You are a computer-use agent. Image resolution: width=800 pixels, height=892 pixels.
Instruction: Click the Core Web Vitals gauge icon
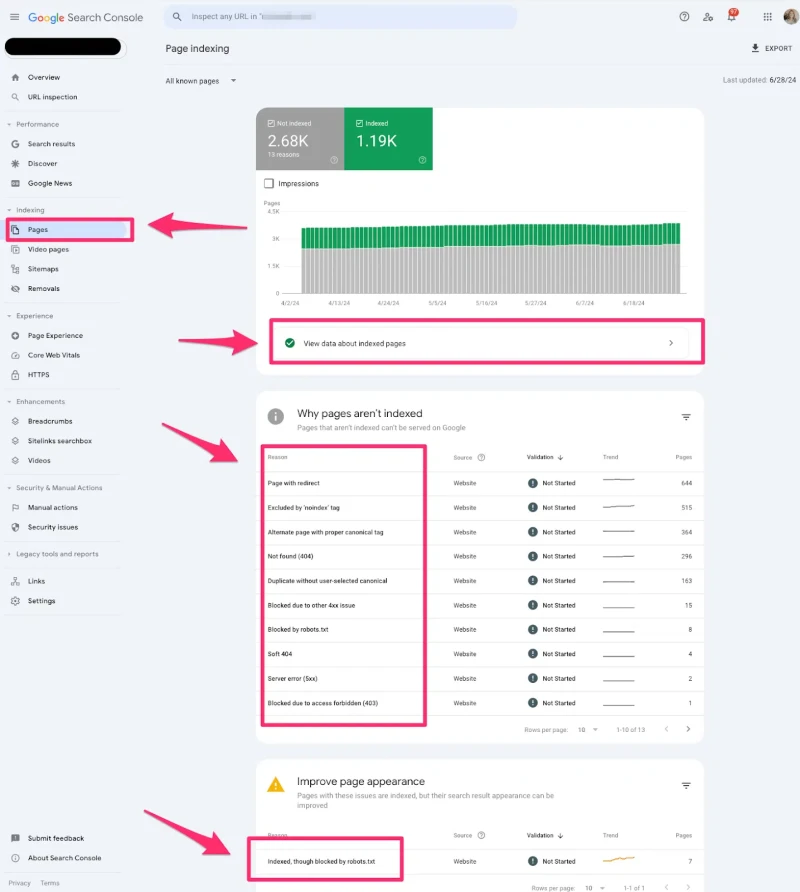click(x=15, y=356)
